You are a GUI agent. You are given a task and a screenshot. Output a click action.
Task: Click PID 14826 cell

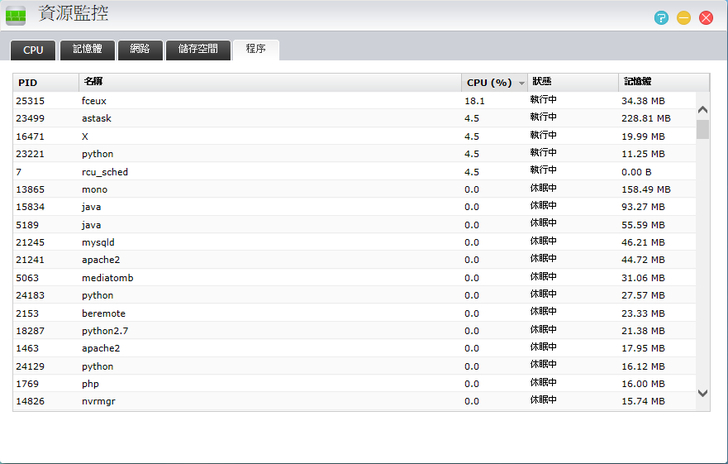pyautogui.click(x=30, y=401)
